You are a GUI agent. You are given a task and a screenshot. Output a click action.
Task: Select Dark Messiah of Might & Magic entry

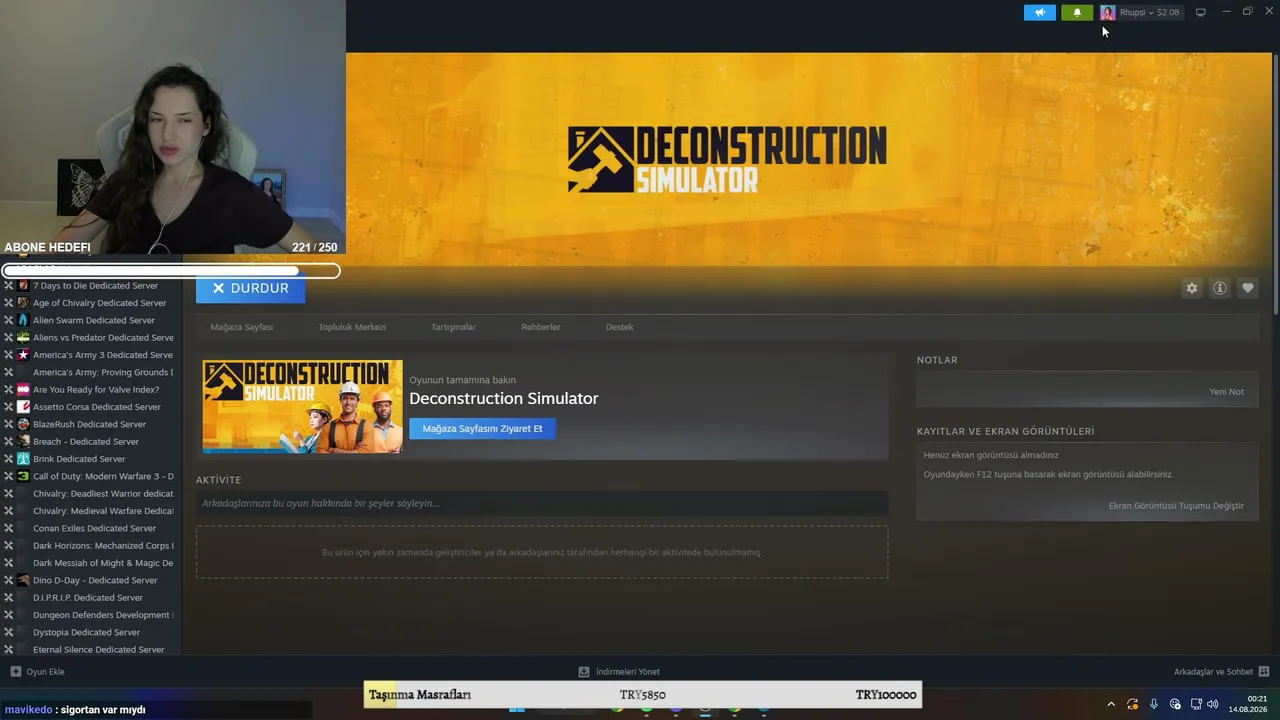tap(103, 563)
